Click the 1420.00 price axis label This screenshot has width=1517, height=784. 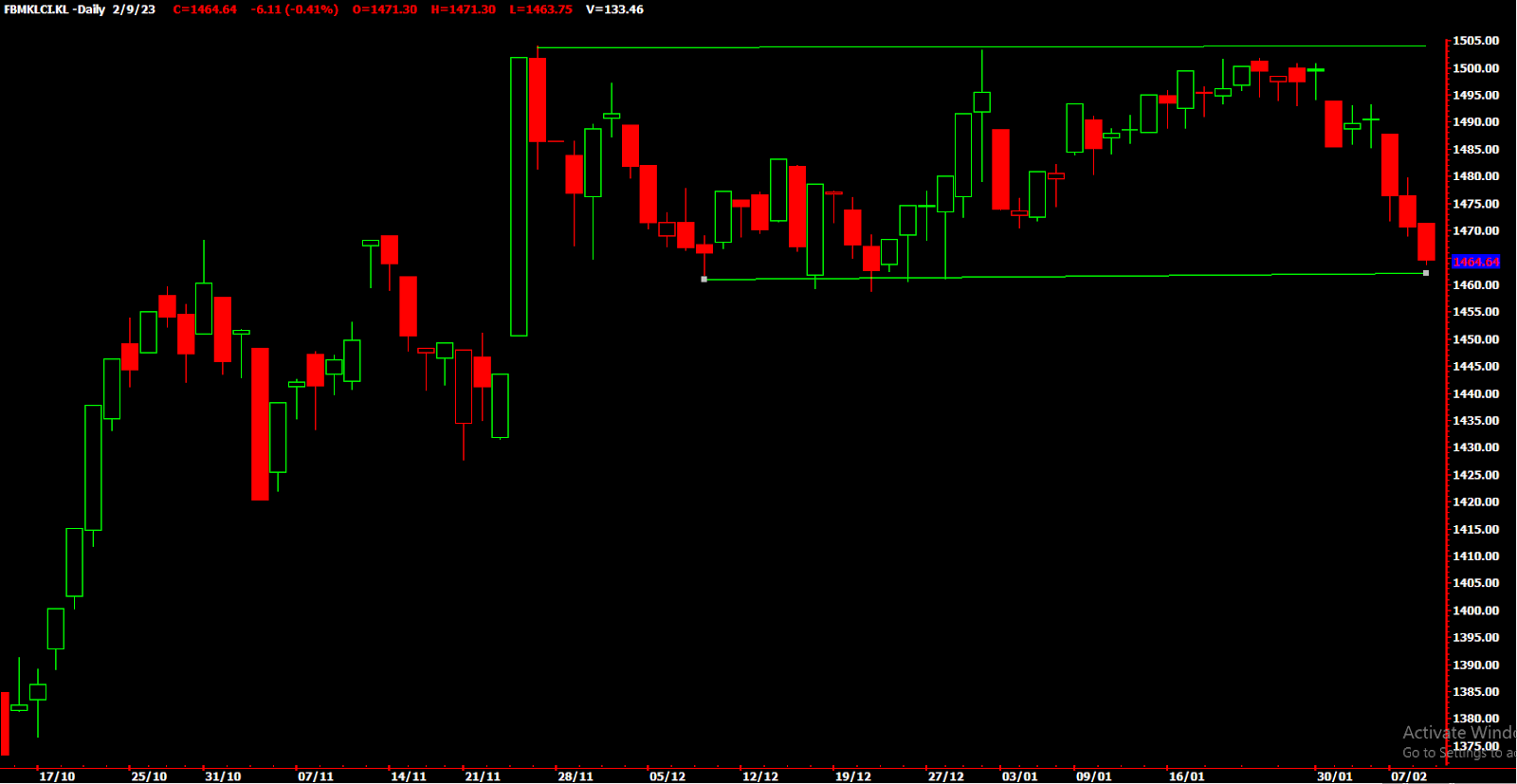(x=1476, y=501)
